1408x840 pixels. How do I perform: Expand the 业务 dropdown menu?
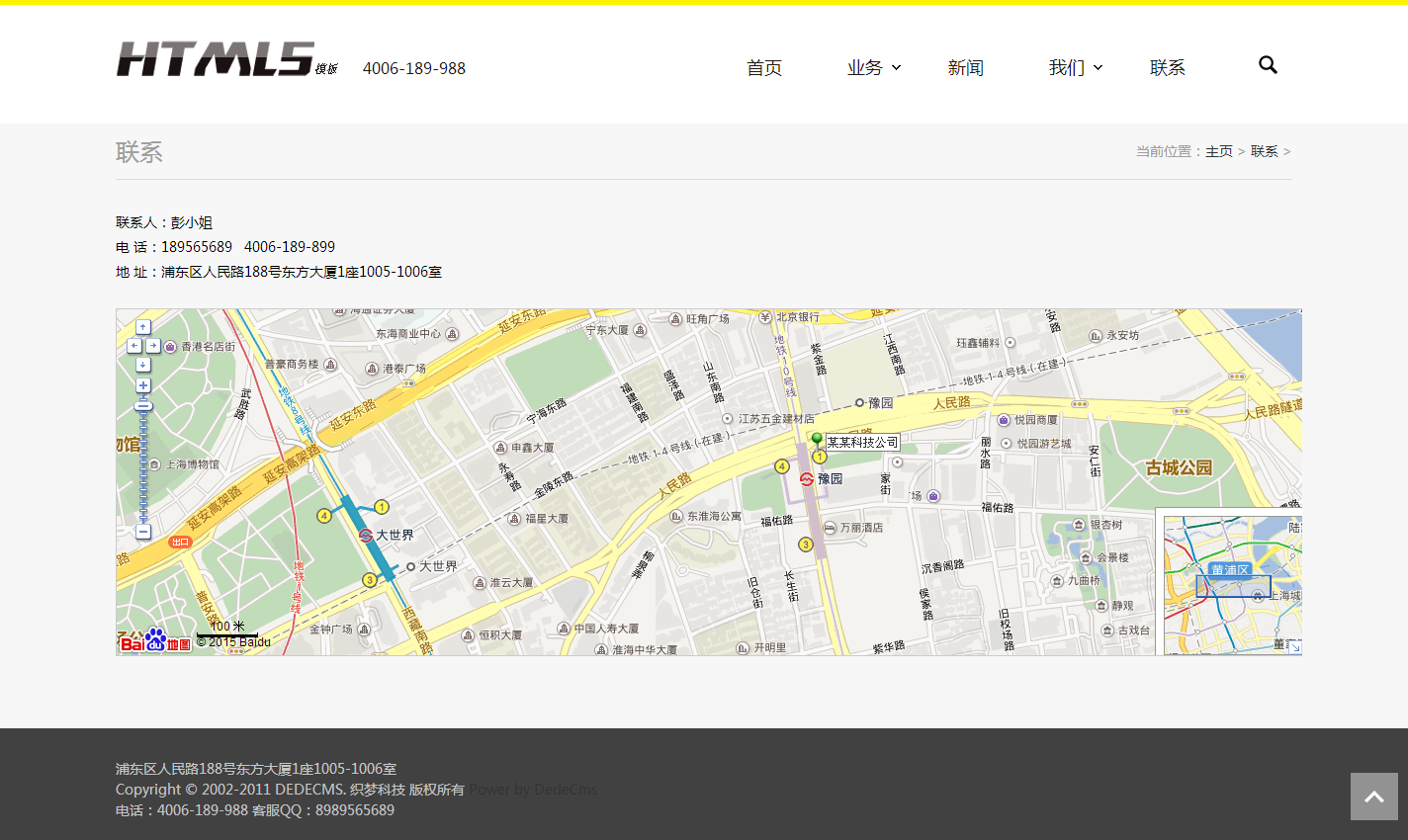pyautogui.click(x=873, y=67)
